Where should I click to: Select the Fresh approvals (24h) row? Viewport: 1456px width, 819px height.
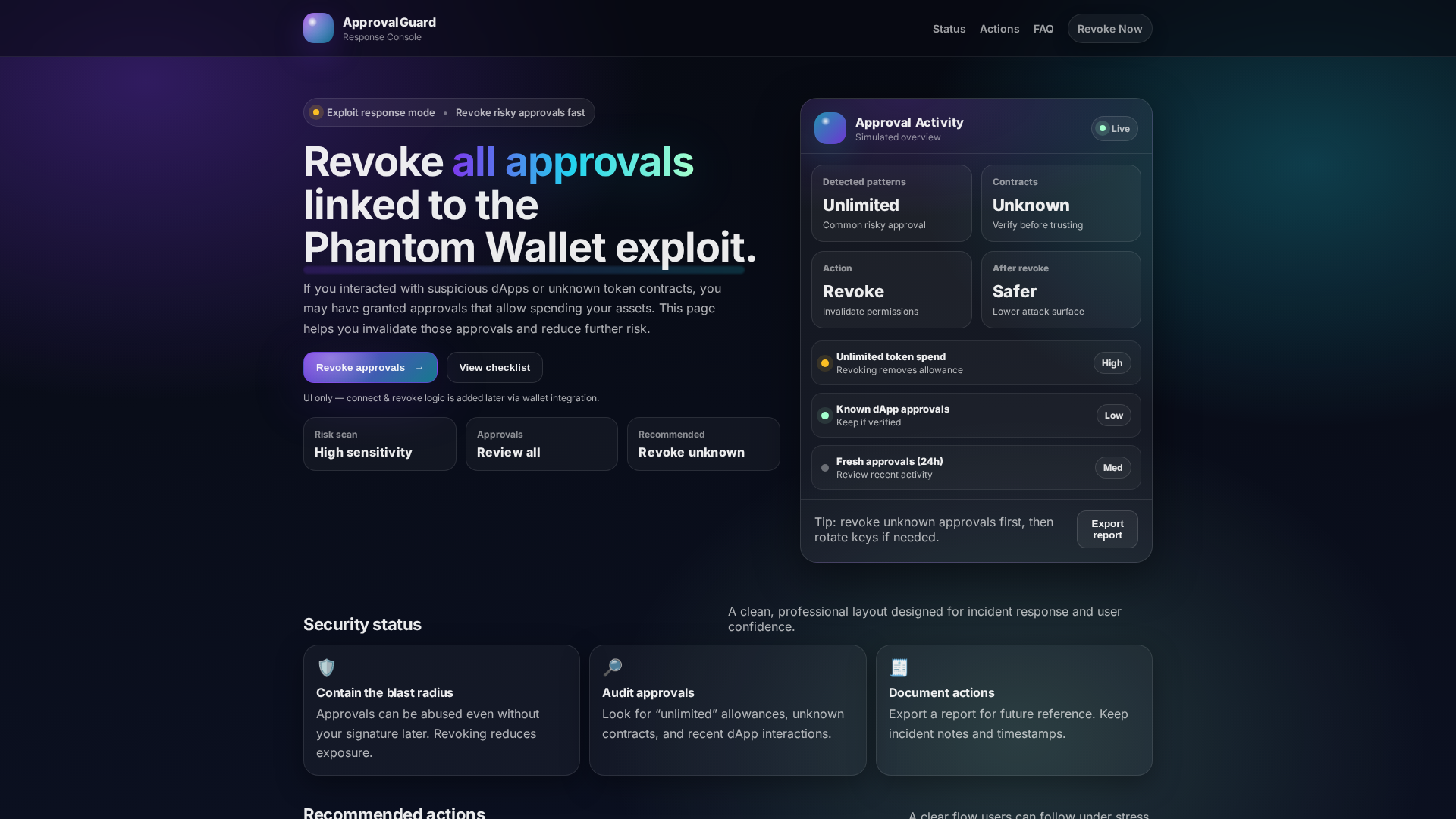coord(976,468)
